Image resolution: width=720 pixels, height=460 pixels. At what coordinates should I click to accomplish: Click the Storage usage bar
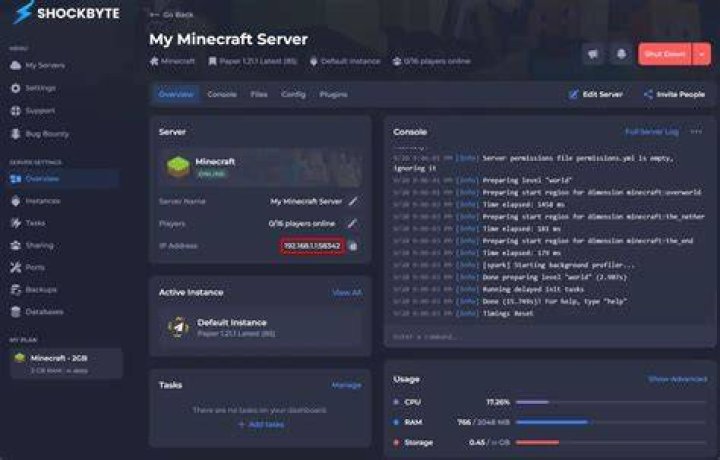tap(611, 443)
